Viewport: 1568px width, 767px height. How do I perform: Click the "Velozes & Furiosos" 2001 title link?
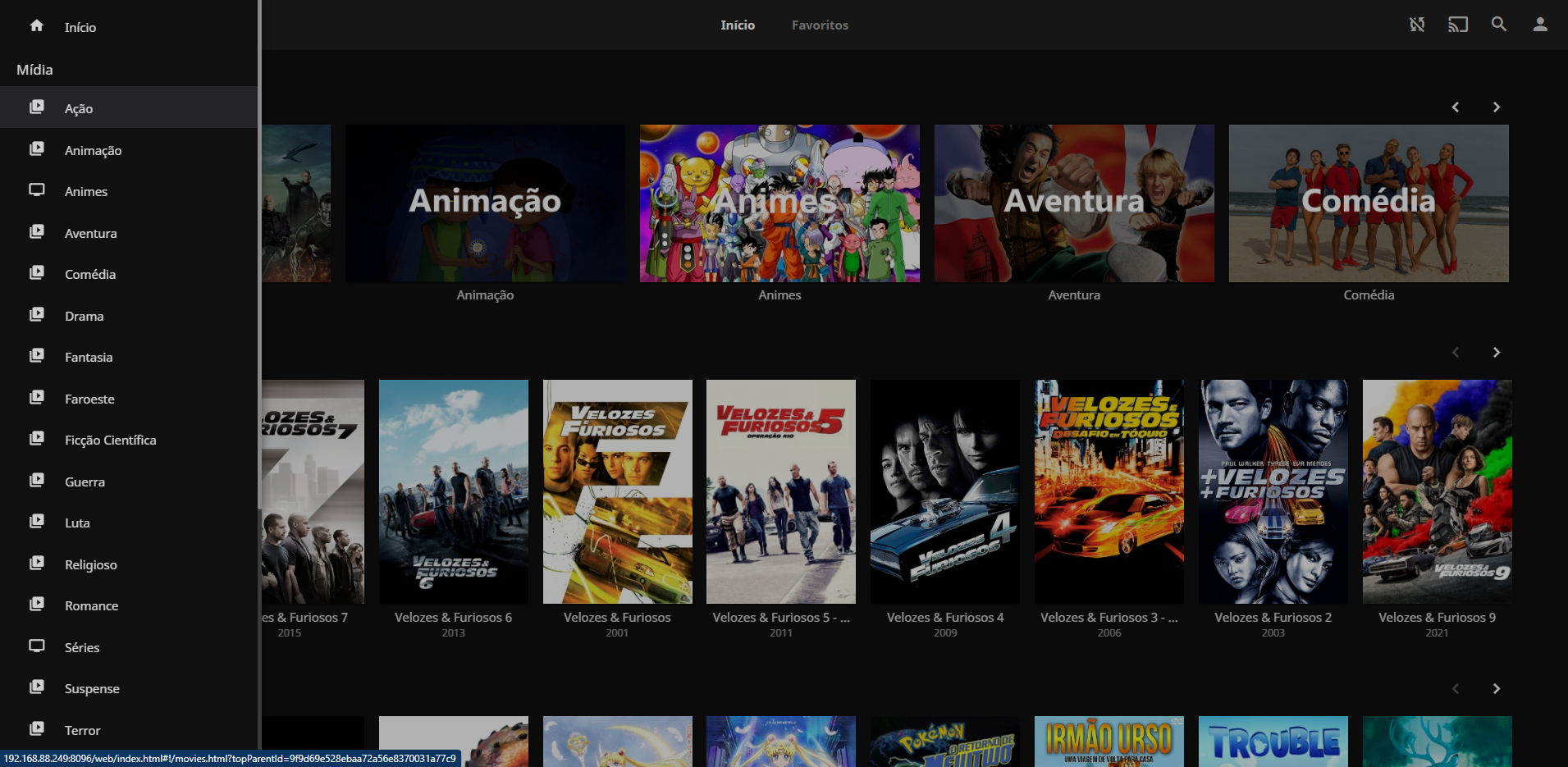click(617, 618)
